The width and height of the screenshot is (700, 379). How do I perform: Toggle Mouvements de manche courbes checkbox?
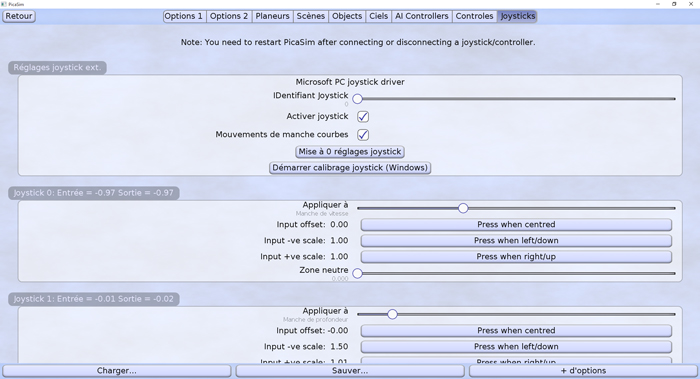(x=363, y=134)
